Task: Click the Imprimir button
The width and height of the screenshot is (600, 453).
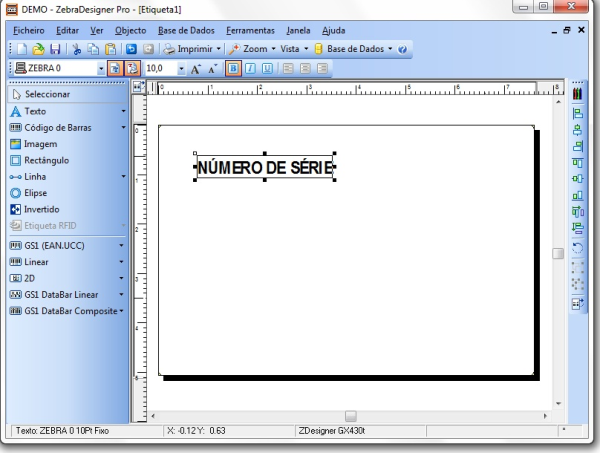Action: (x=193, y=50)
